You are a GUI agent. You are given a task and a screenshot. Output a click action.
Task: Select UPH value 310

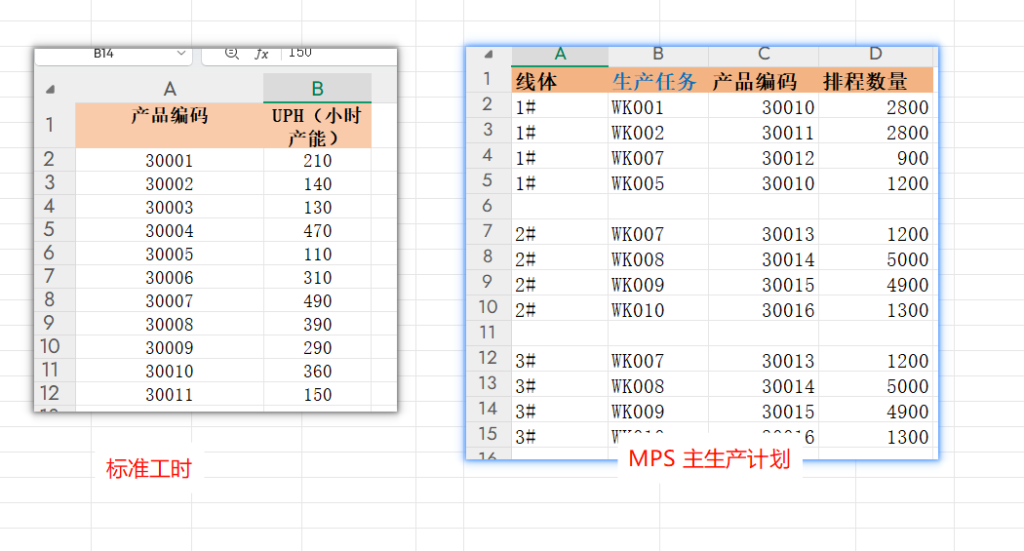(317, 277)
